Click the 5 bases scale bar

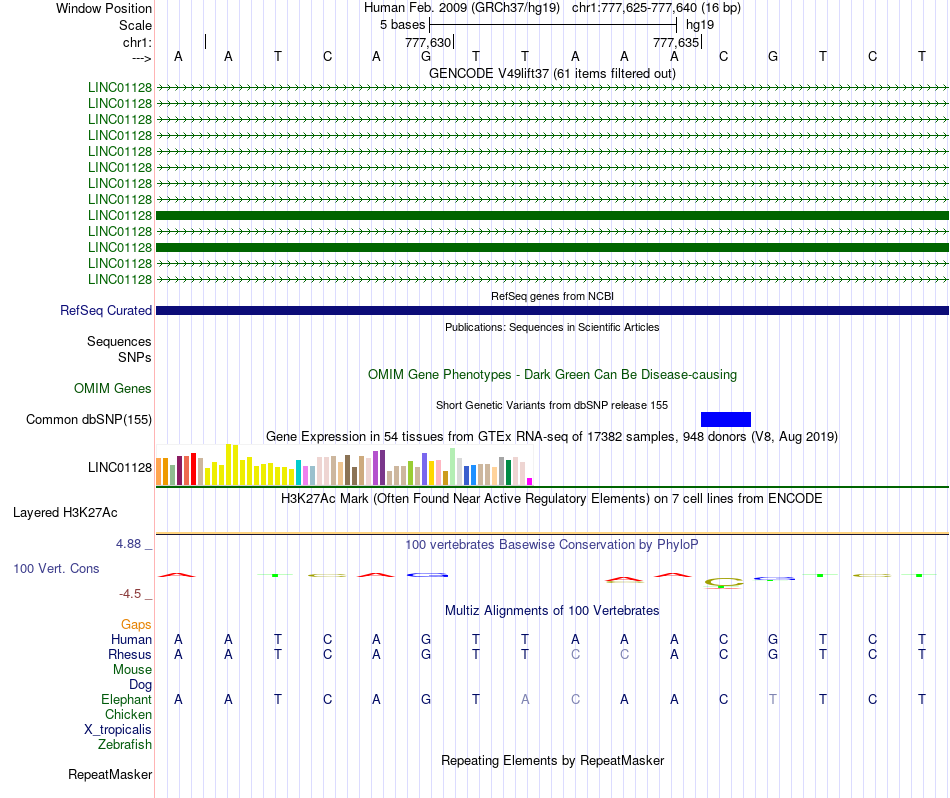[553, 25]
